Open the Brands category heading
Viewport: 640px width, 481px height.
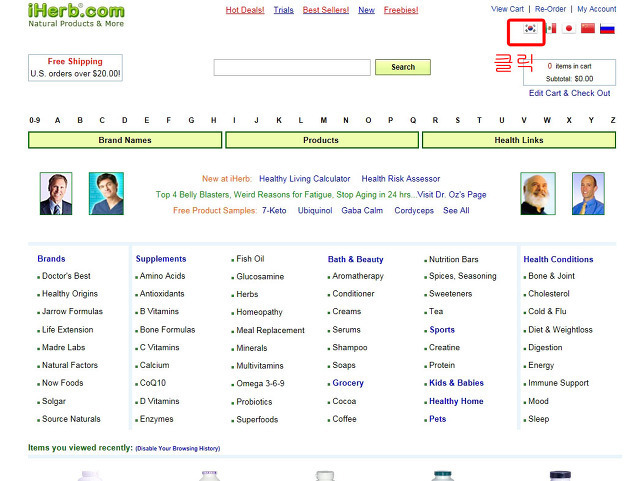point(51,259)
